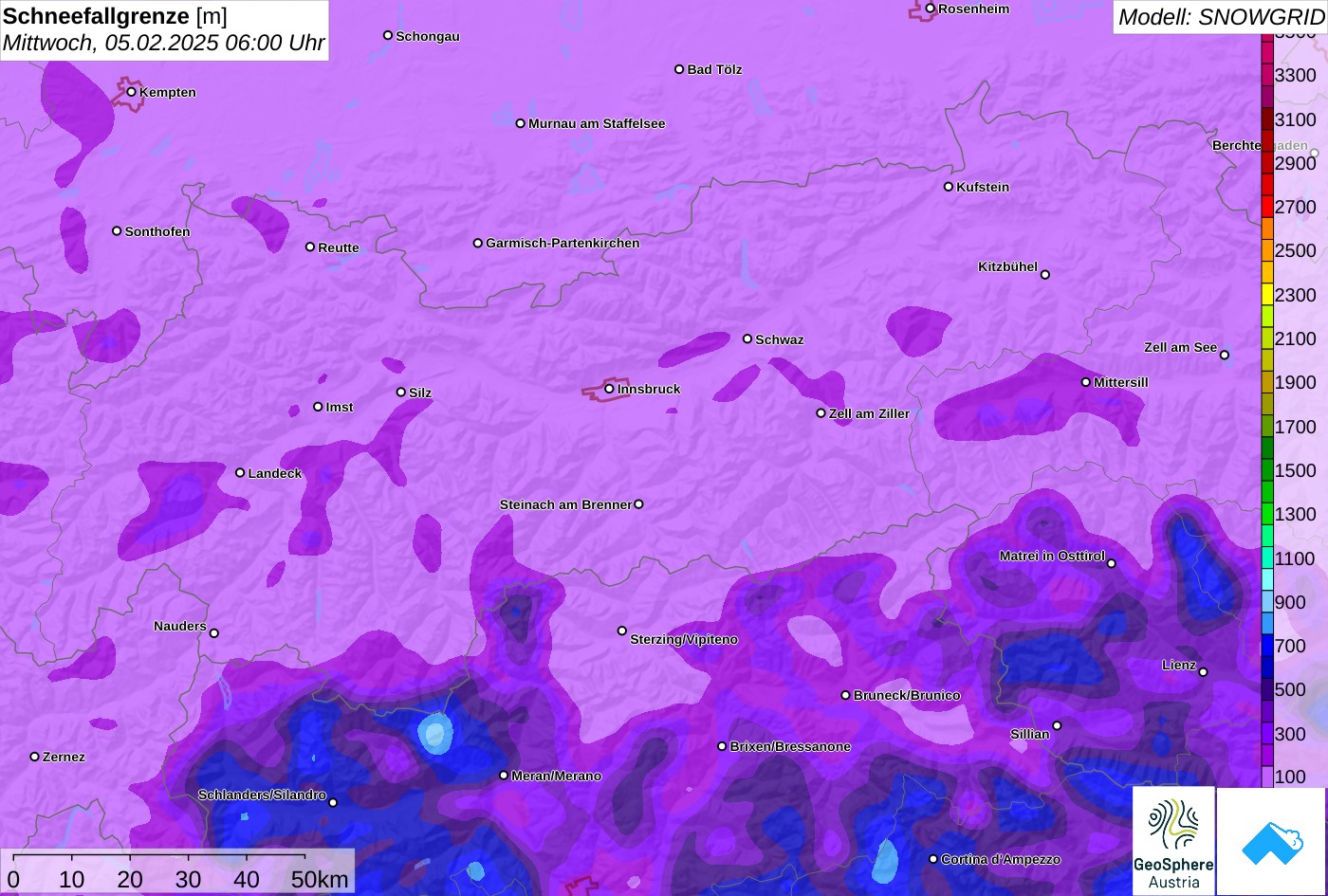Click the 2700 m red legend swatch
Image resolution: width=1328 pixels, height=896 pixels.
click(1267, 207)
